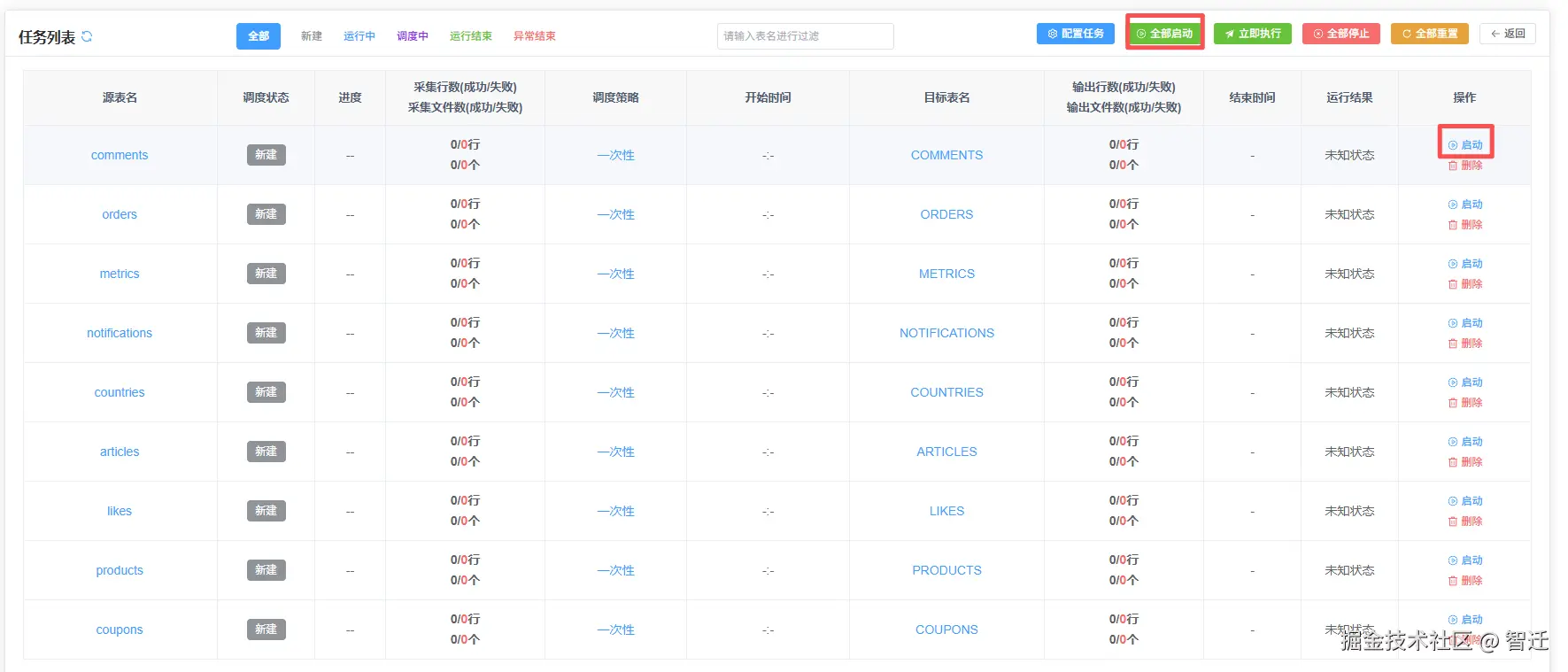
Task: Open 配置任务 settings
Action: point(1076,34)
